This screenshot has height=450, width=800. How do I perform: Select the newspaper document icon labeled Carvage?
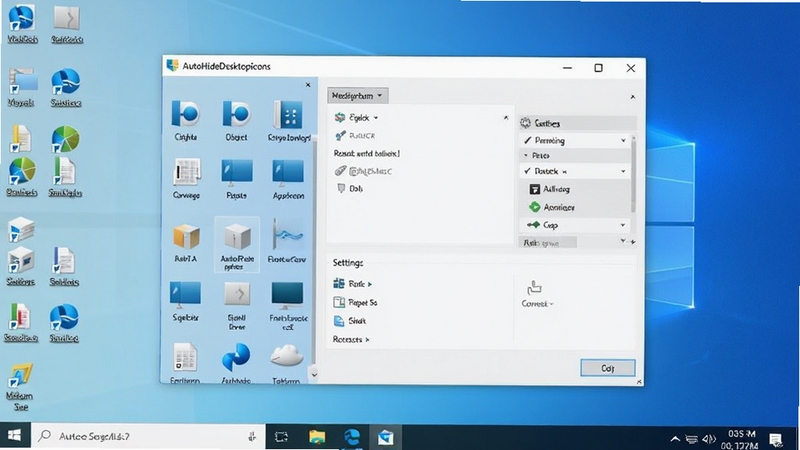click(186, 171)
